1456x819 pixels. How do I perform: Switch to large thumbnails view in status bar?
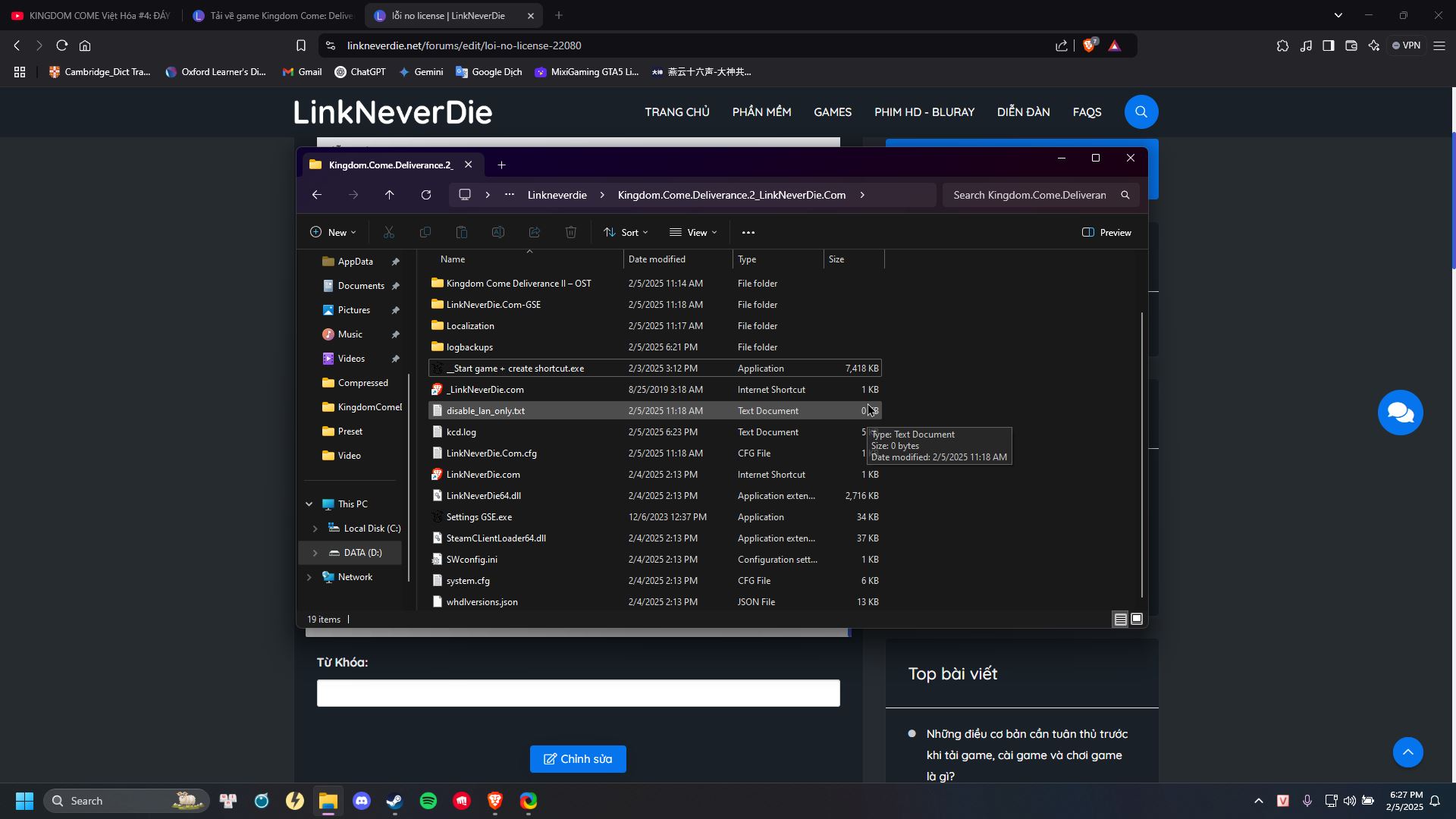pos(1137,620)
